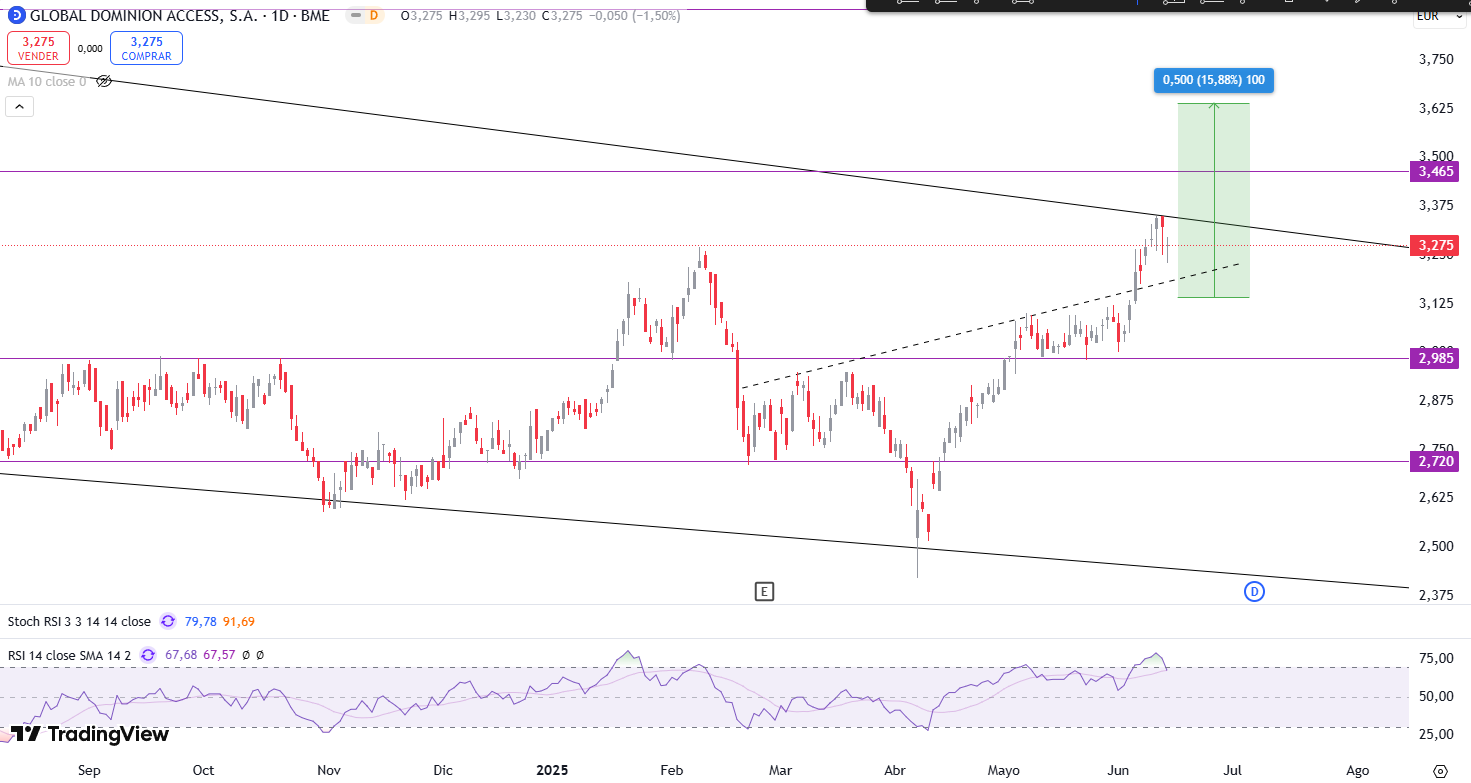This screenshot has width=1471, height=783.
Task: Click the RSI value 67,68
Action: (182, 655)
